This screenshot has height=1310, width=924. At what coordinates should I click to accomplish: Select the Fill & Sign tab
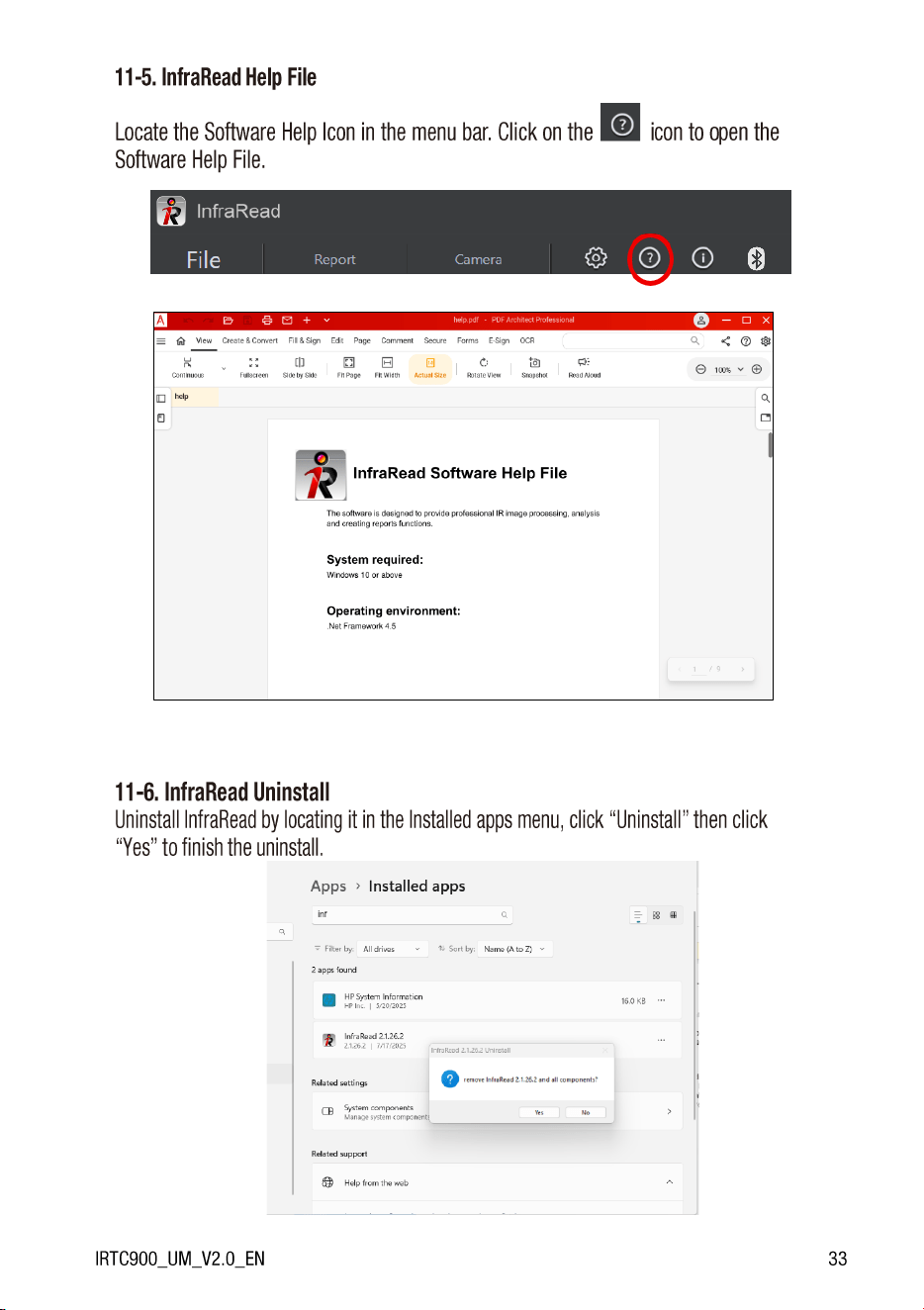pos(305,340)
